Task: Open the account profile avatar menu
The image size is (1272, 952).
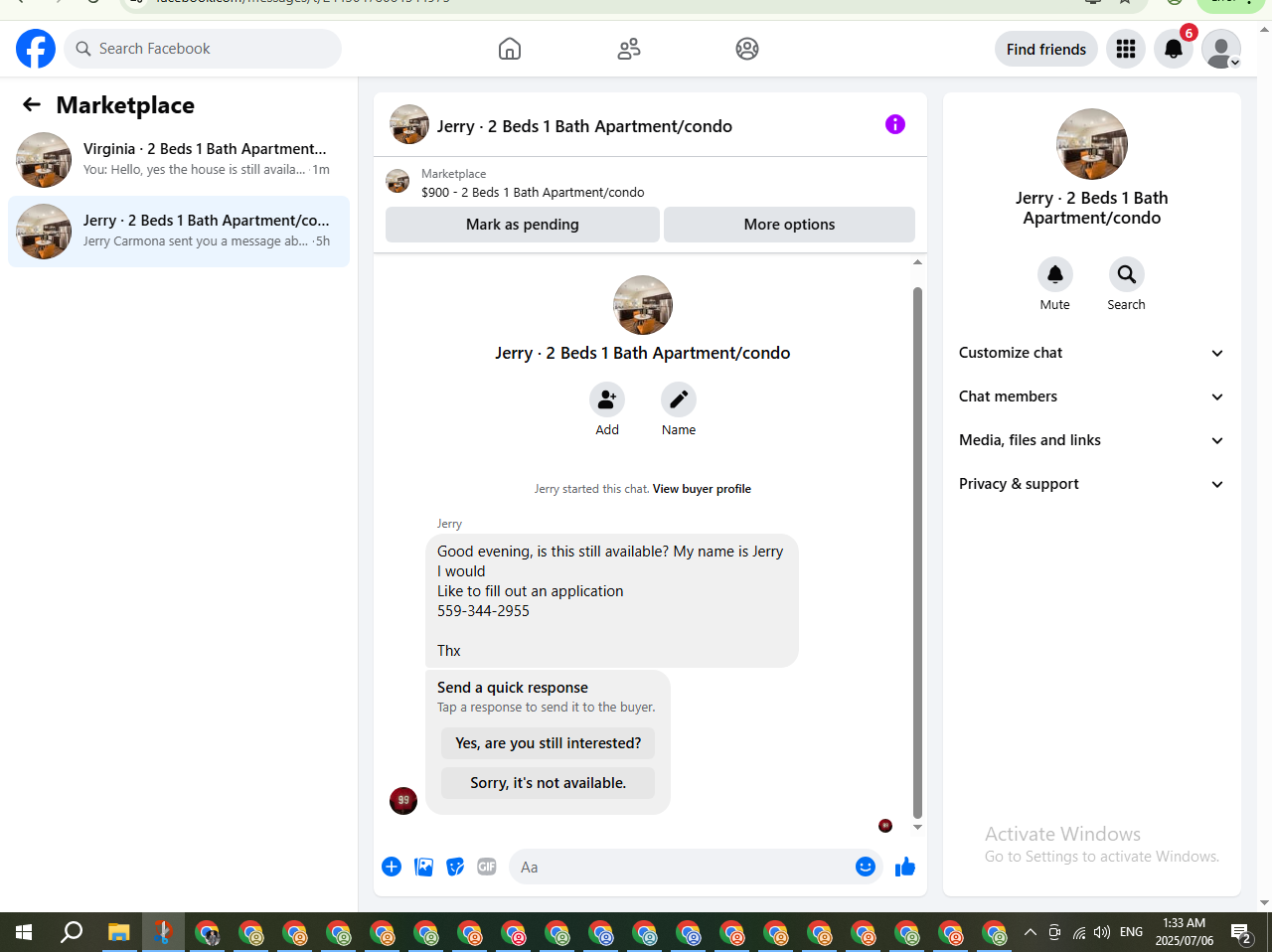Action: click(1221, 49)
